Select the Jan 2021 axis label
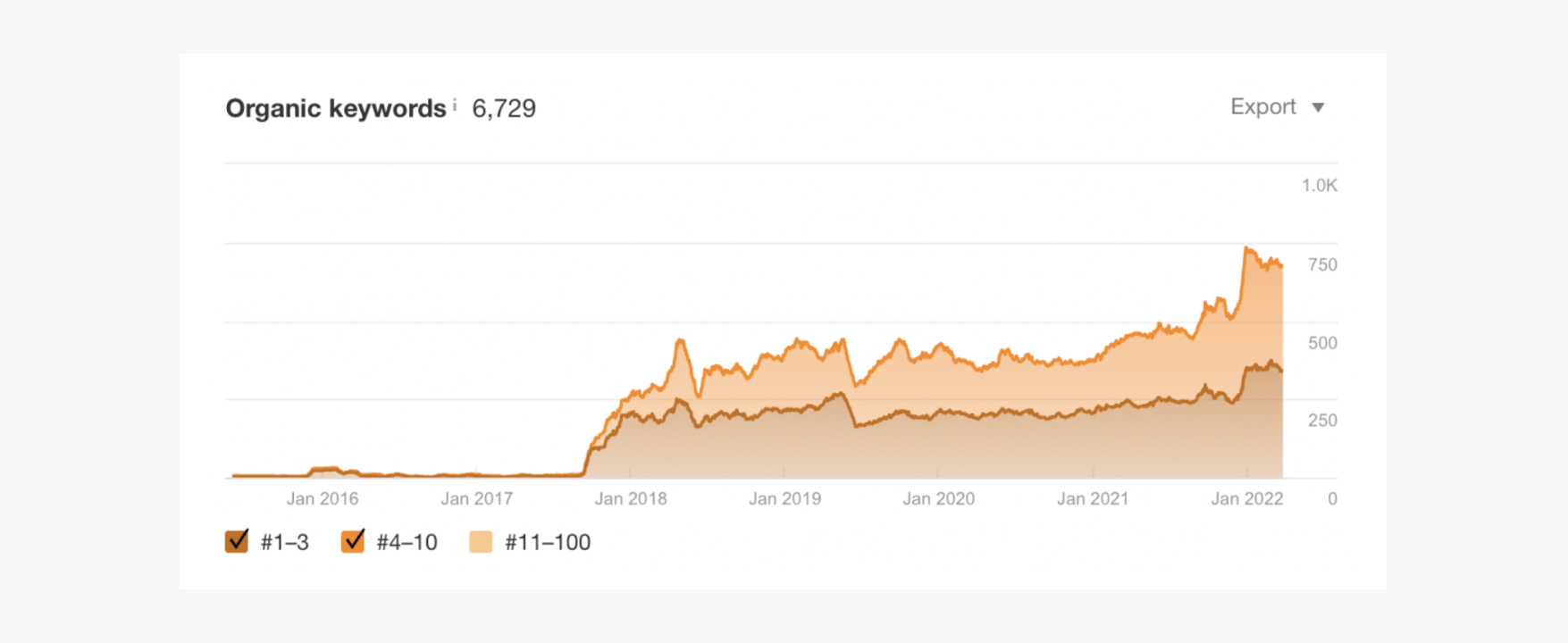 1093,498
